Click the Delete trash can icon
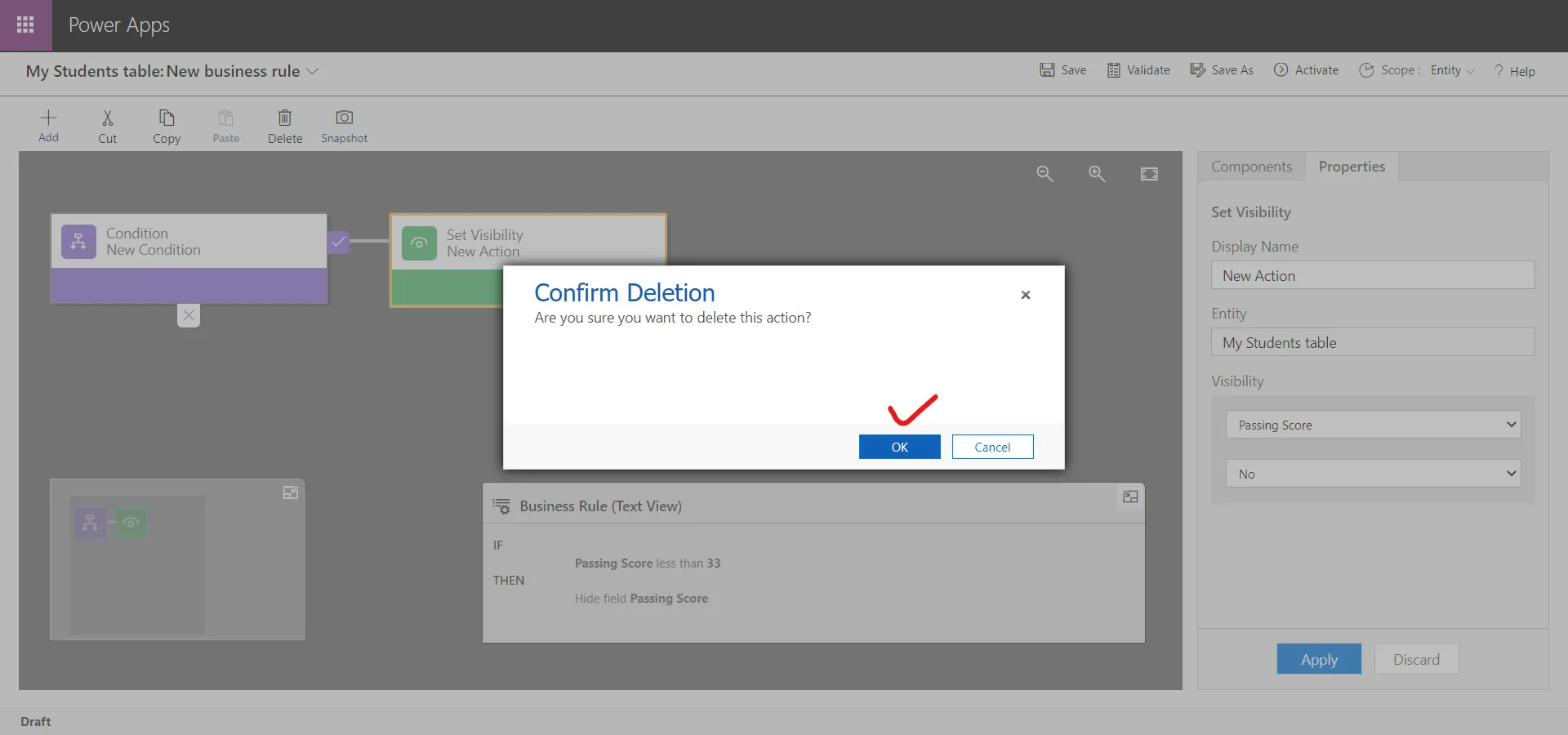This screenshot has width=1568, height=735. 285,118
